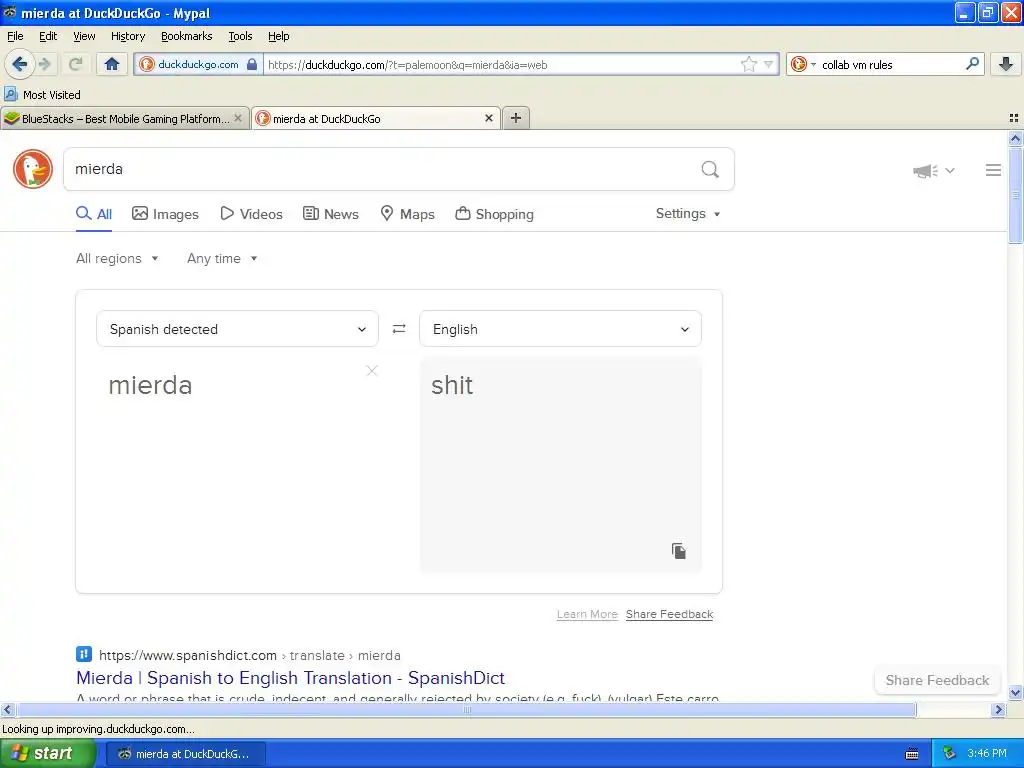Open the File menu
Image resolution: width=1024 pixels, height=768 pixels.
pos(15,36)
